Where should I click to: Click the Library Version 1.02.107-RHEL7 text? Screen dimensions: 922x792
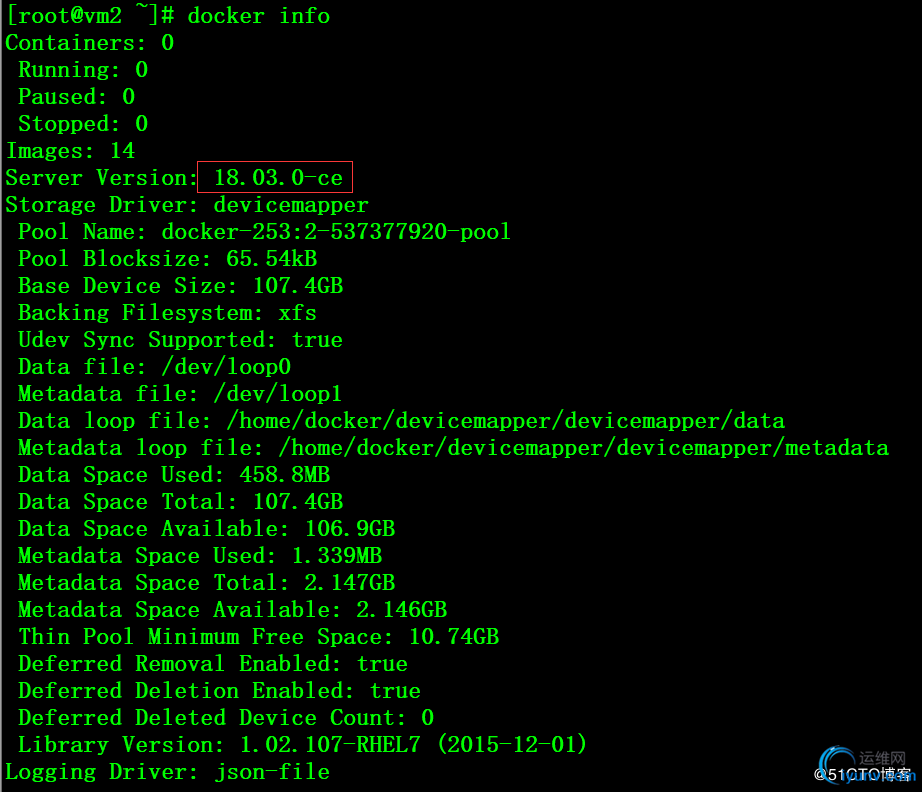pos(330,745)
